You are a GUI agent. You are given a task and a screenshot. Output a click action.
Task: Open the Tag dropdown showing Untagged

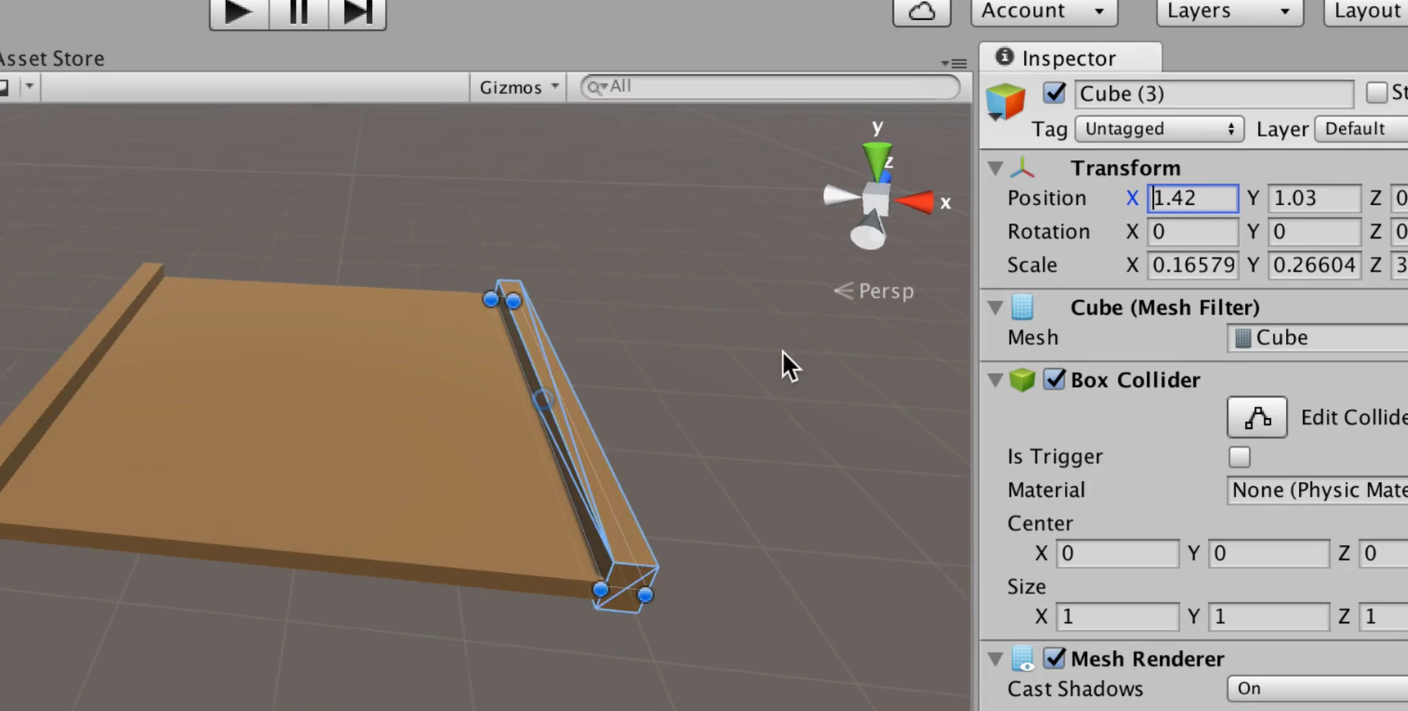point(1159,129)
